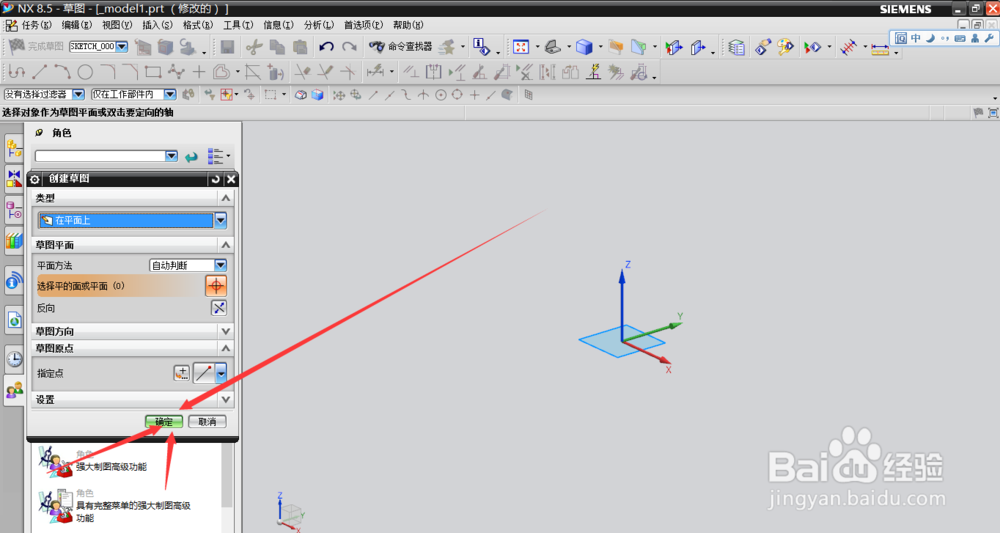This screenshot has height=533, width=1000.
Task: Open the specify point method dropdown
Action: (221, 373)
